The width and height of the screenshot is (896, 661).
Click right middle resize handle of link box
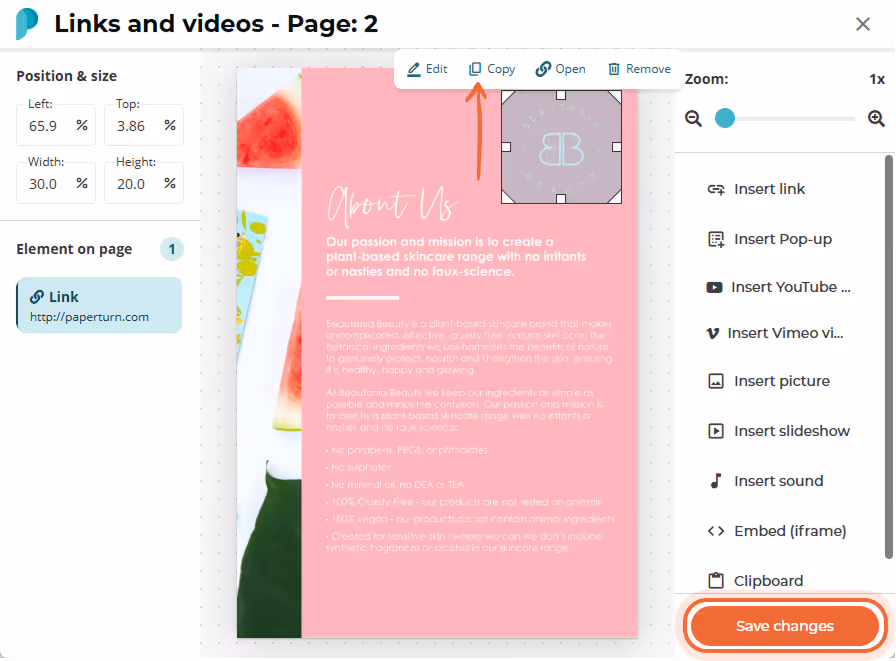[x=617, y=147]
